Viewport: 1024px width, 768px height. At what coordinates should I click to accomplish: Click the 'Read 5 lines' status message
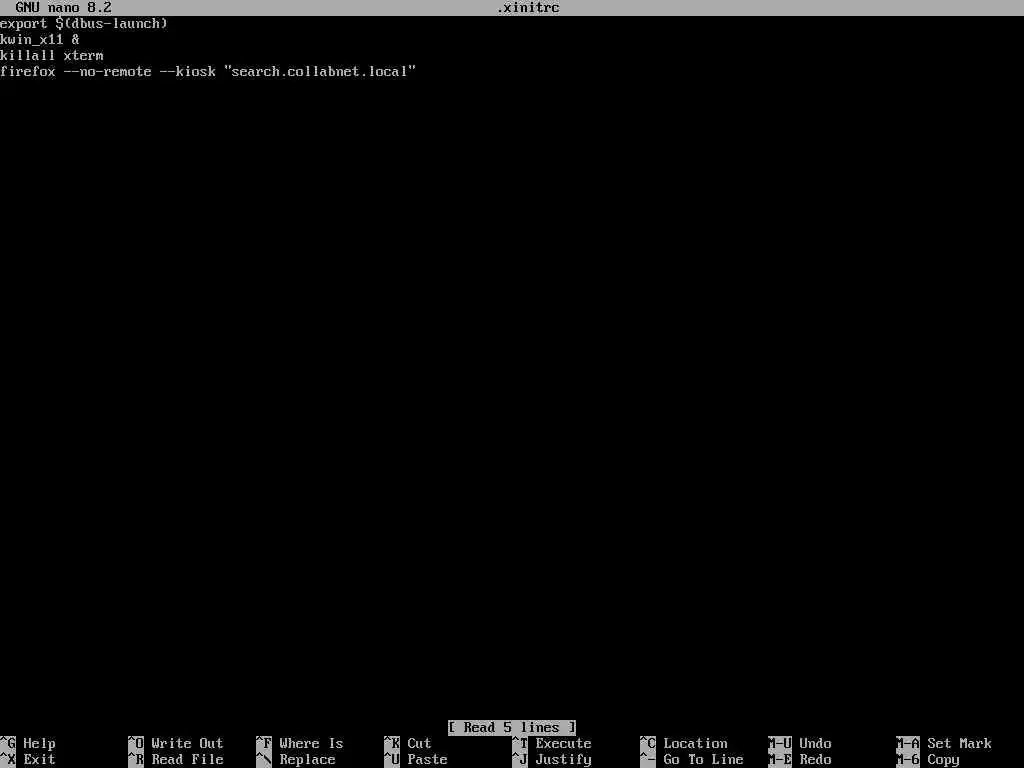tap(512, 728)
